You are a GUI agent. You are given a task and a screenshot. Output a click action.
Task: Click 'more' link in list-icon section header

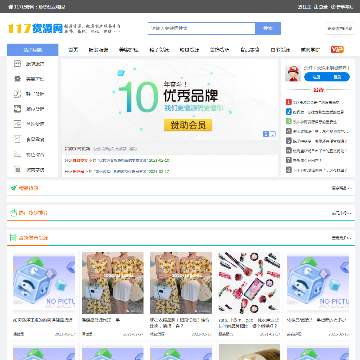(x=342, y=238)
